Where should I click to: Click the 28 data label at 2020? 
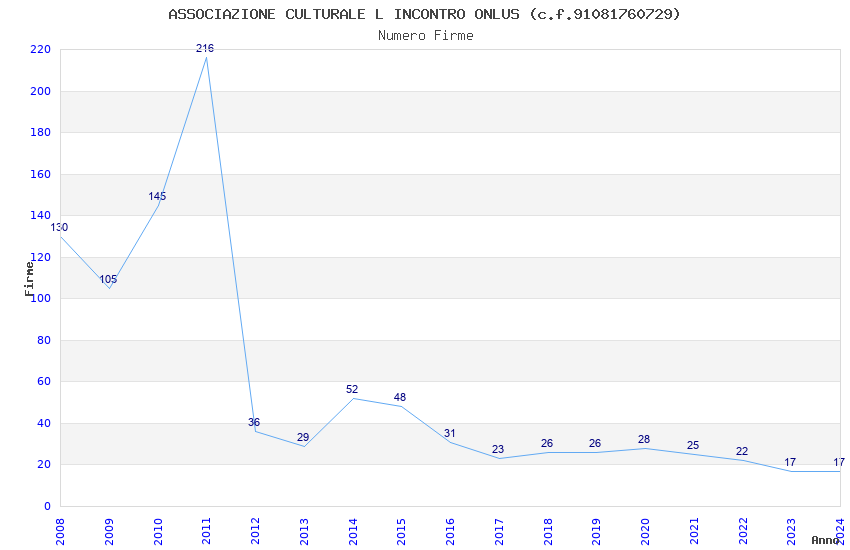click(644, 439)
